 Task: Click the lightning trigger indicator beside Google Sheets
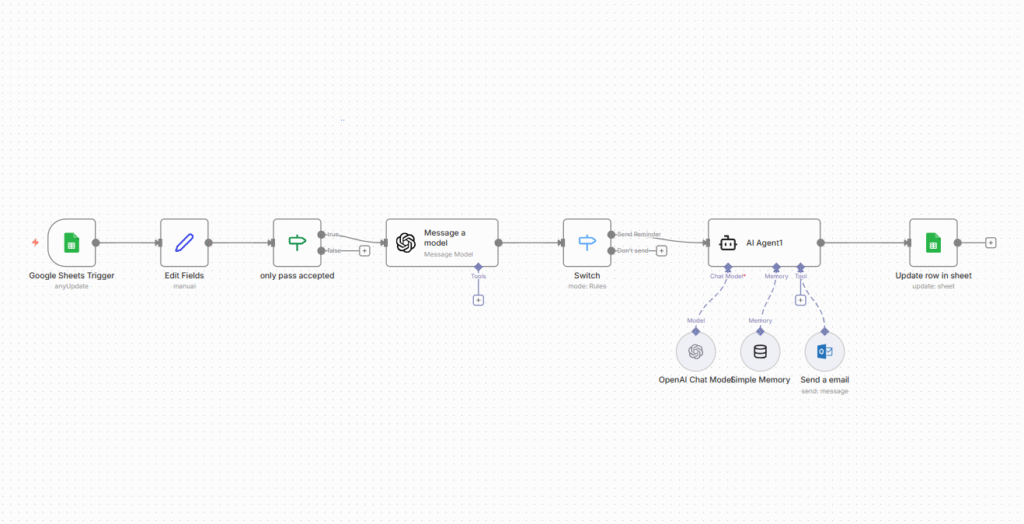36,243
